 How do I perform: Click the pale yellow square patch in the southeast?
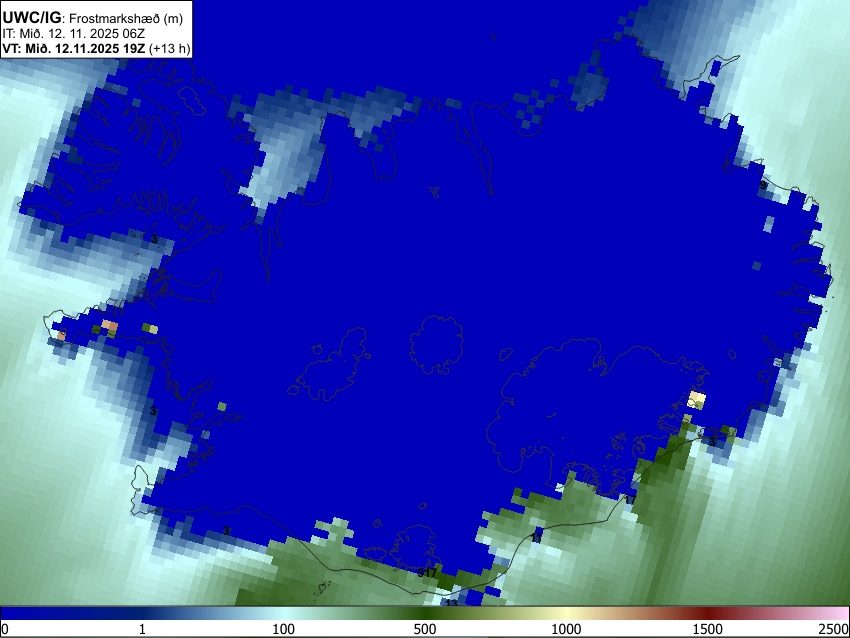(x=697, y=400)
